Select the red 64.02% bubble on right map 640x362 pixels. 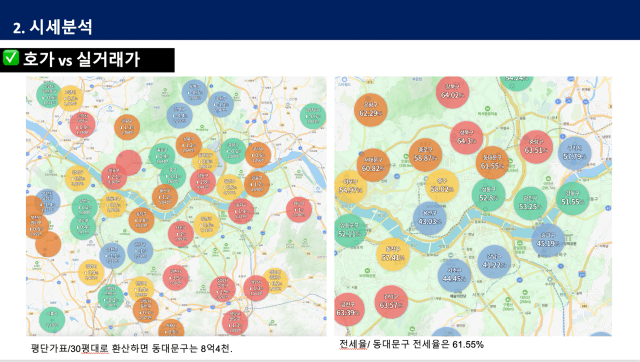(x=452, y=92)
